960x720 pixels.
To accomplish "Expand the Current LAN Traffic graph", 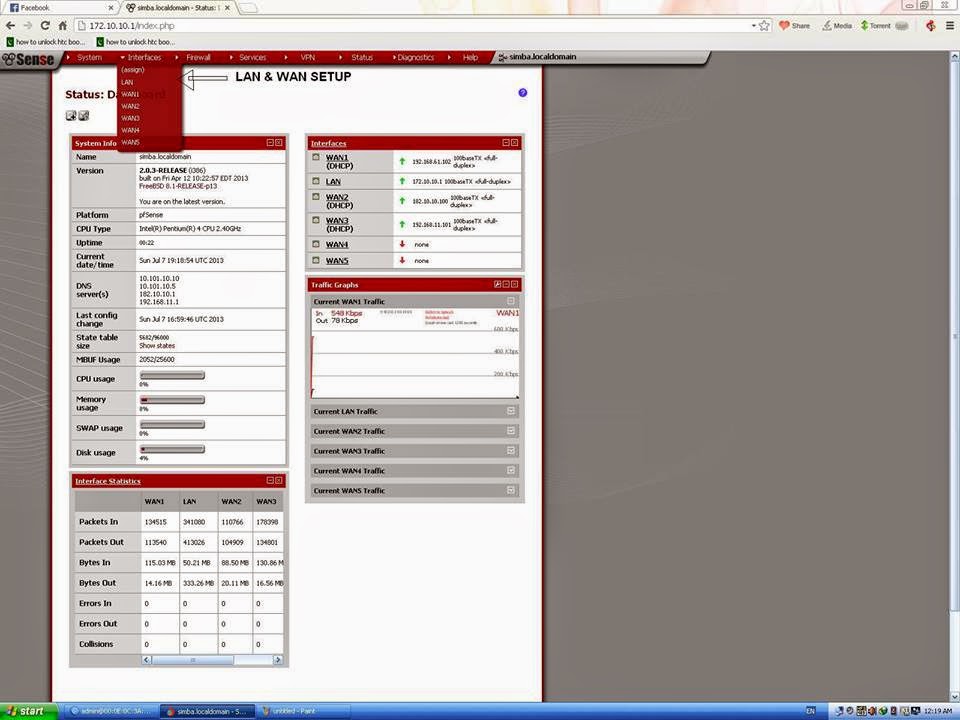I will pyautogui.click(x=511, y=411).
